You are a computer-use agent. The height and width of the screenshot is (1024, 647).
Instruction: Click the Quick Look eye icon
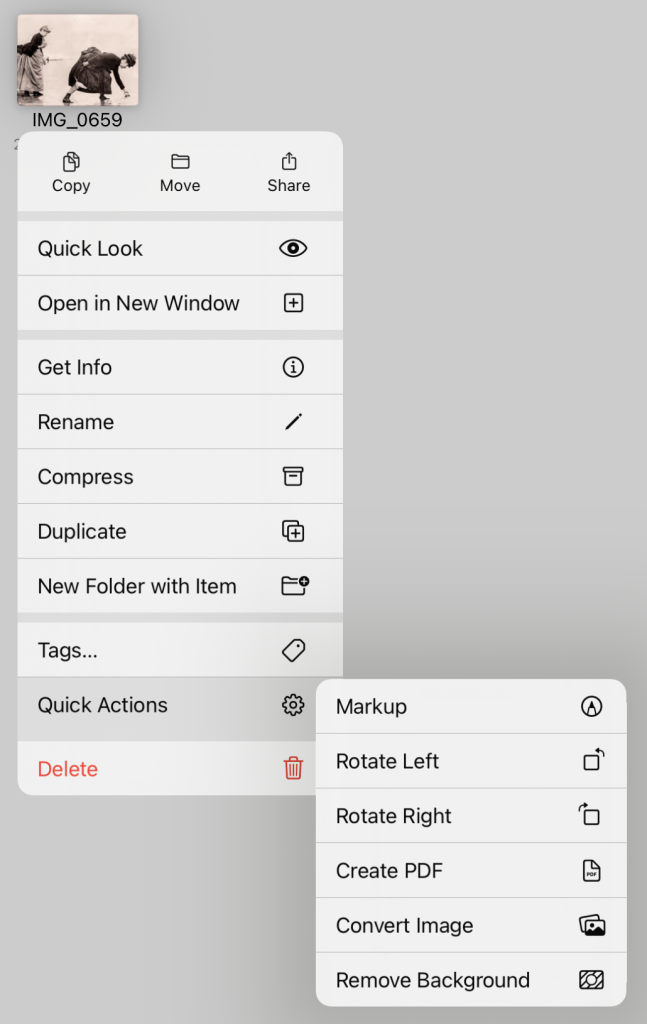[x=293, y=249]
